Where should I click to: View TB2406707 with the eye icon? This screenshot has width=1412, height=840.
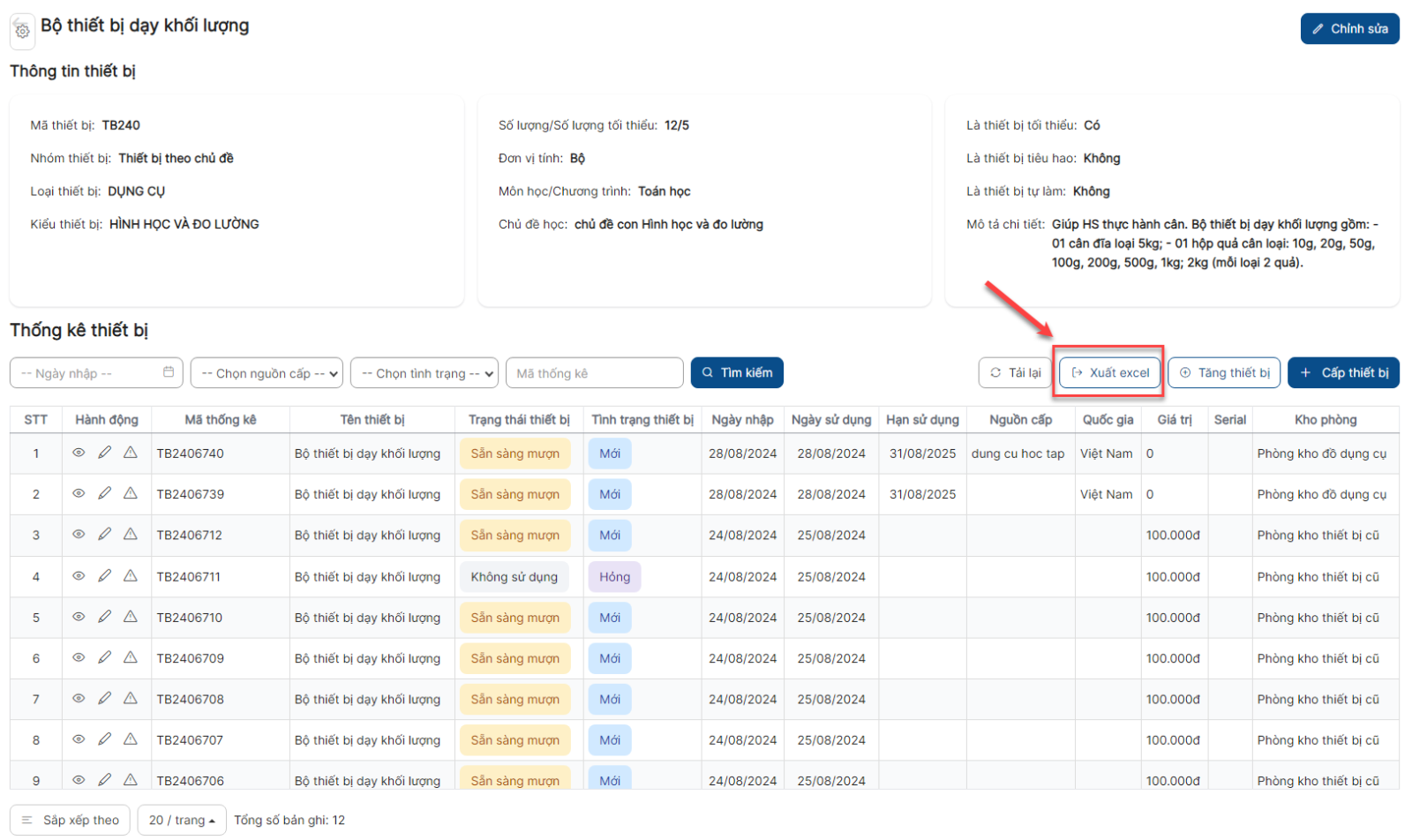click(79, 739)
